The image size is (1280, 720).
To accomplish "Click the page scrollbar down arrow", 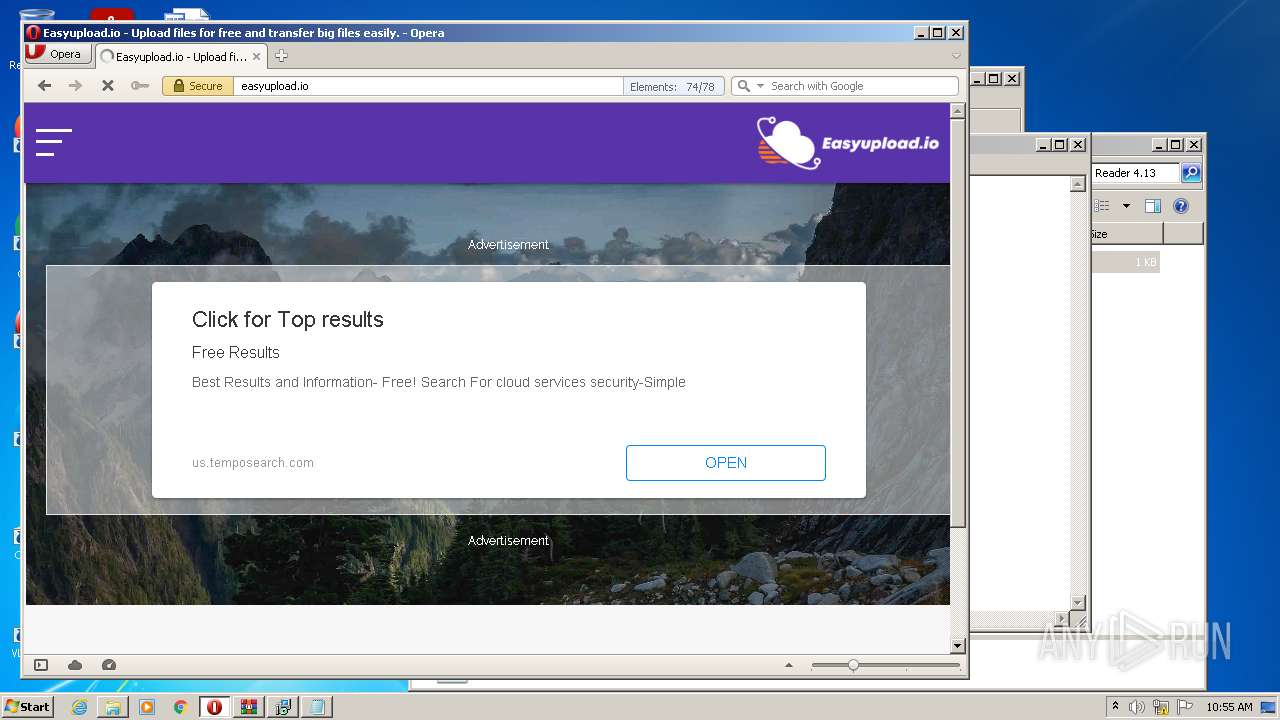I will tap(957, 646).
